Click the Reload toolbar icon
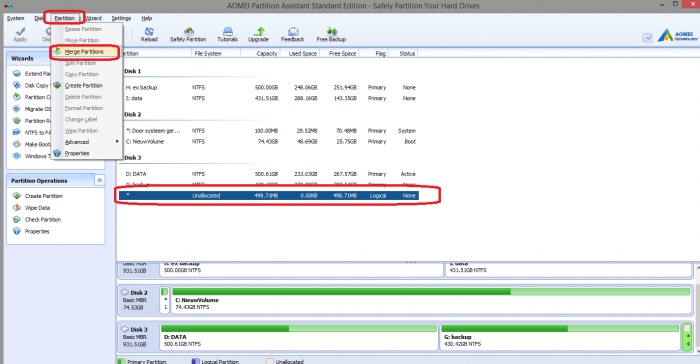 click(149, 31)
